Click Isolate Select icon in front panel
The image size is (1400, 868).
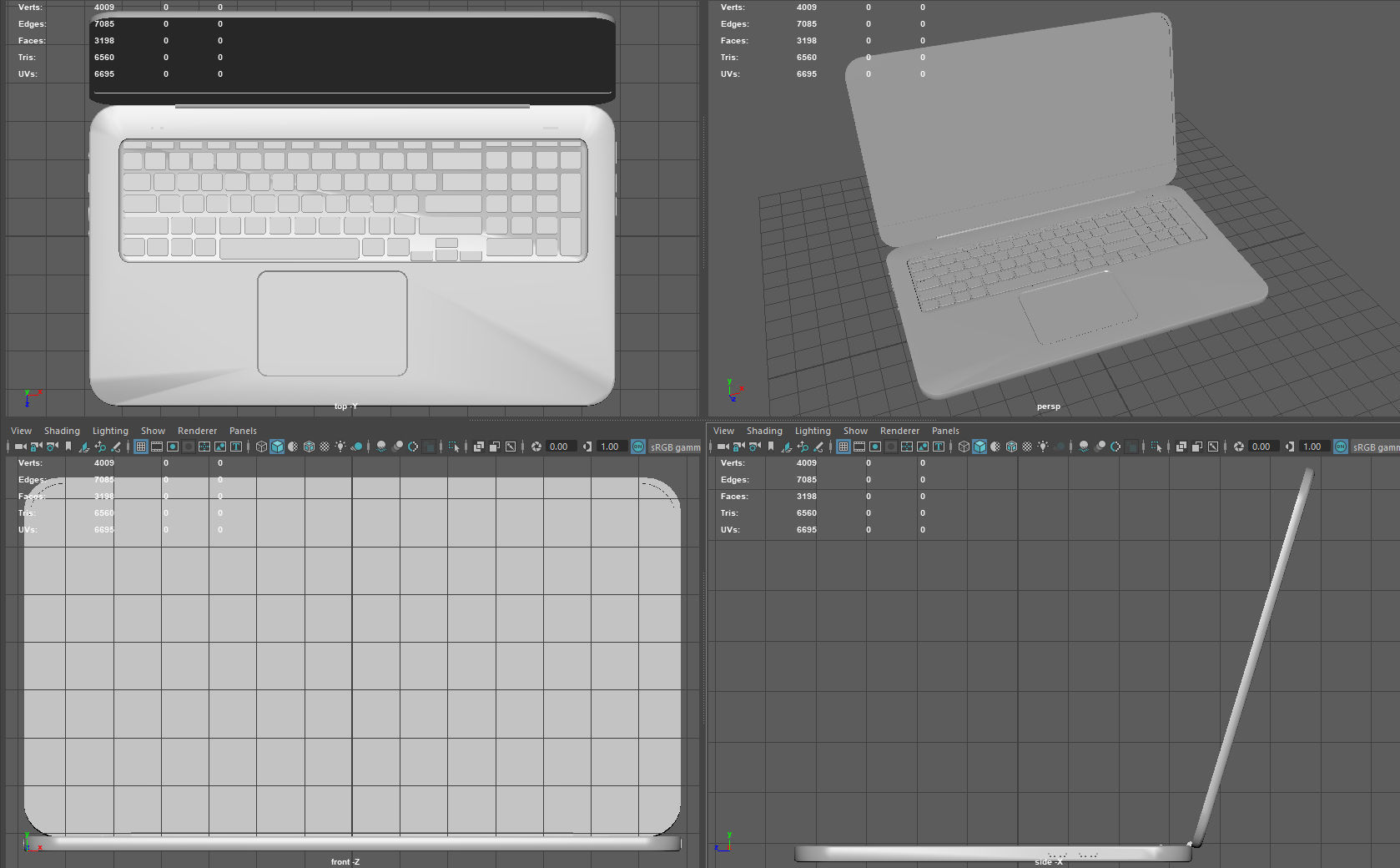[453, 447]
